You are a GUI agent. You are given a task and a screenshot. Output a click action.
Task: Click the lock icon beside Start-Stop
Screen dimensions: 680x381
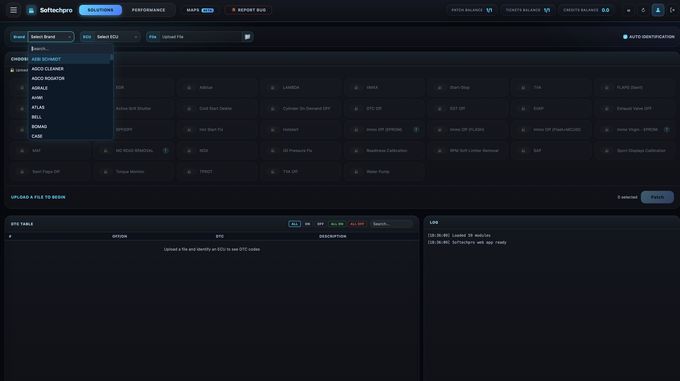pos(439,88)
